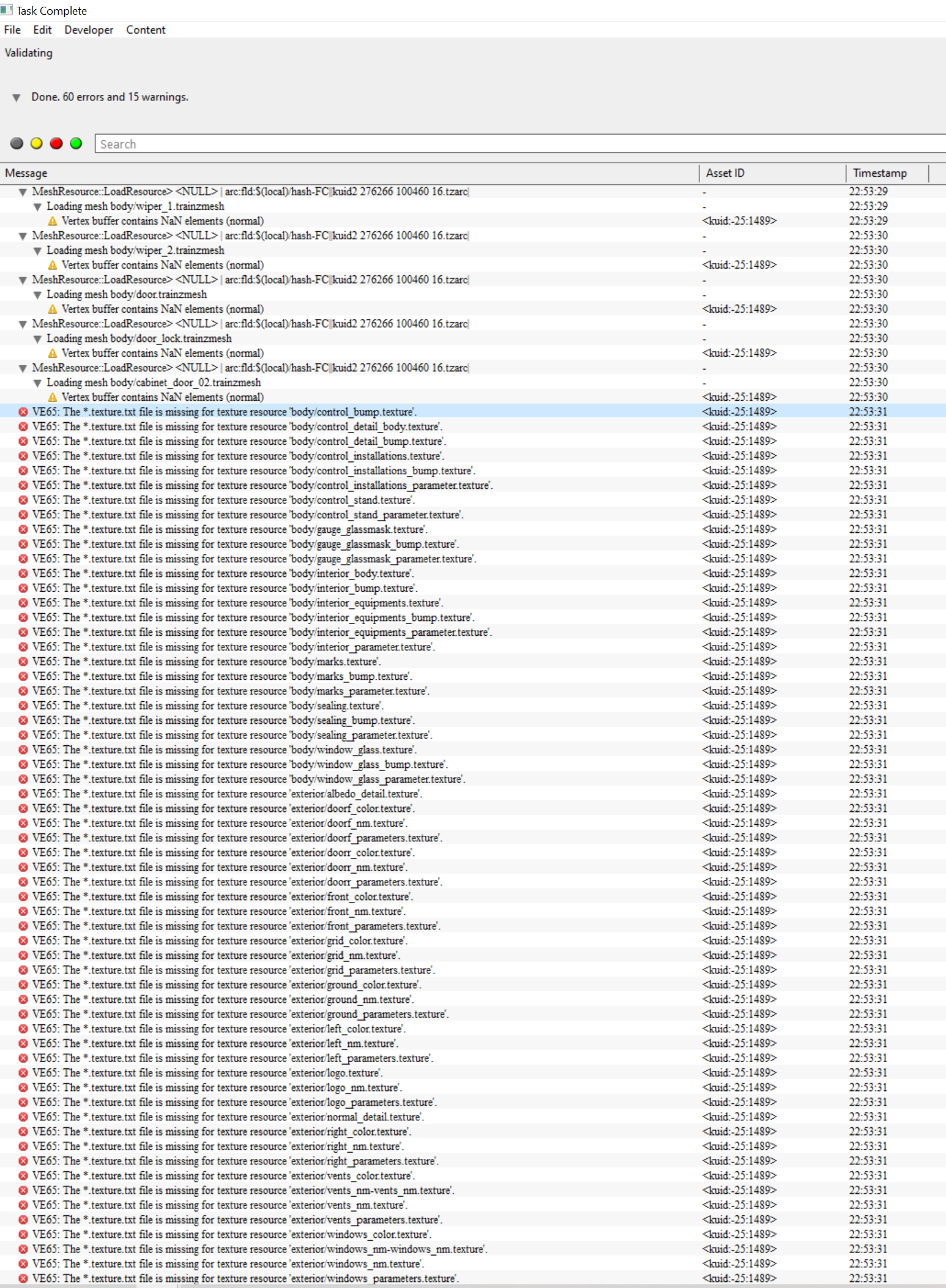Click error icon for 'exterior/left_color.texture'
This screenshot has width=946, height=1288.
pyautogui.click(x=23, y=1029)
